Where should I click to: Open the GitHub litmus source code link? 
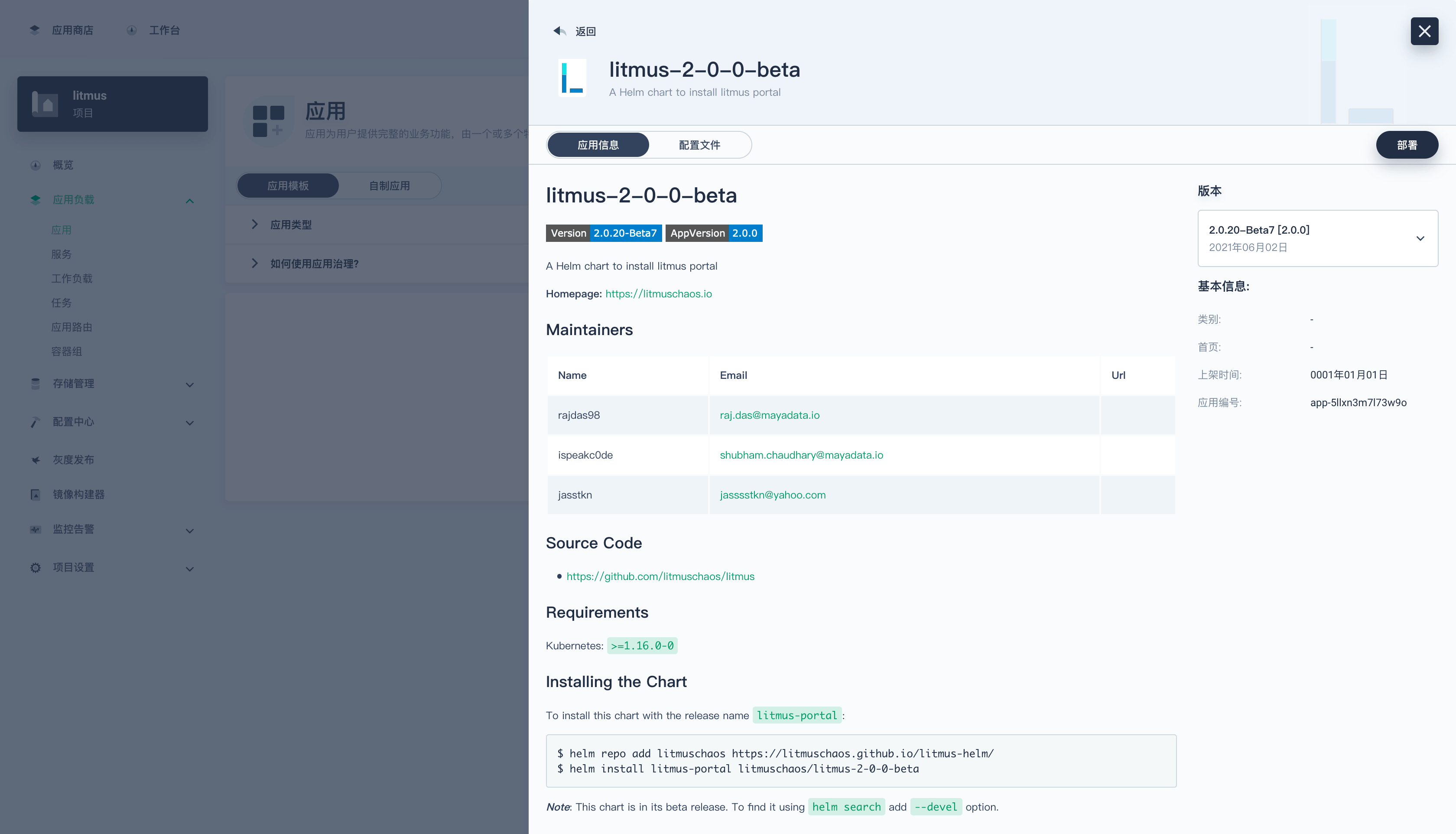(x=660, y=576)
